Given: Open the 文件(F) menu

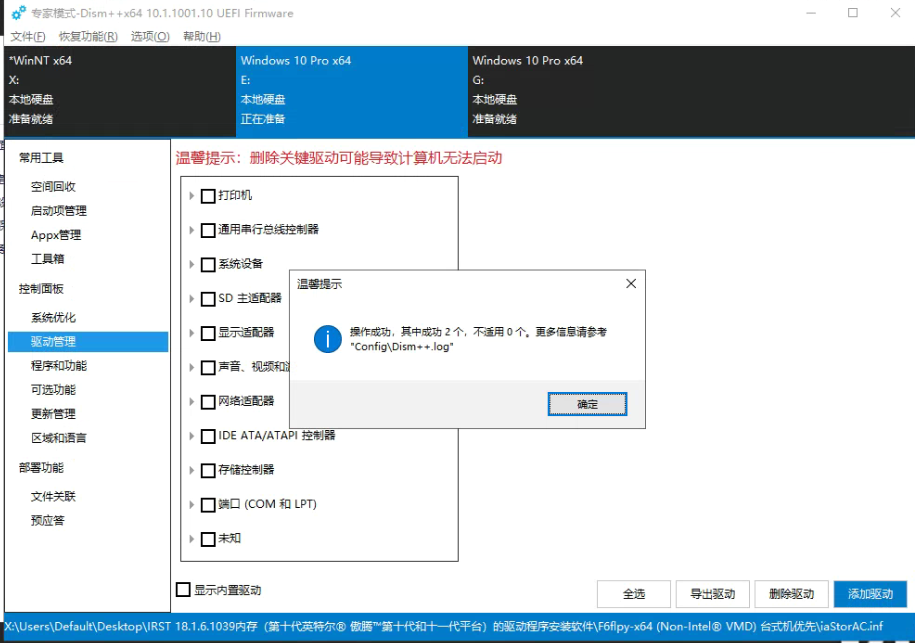Looking at the screenshot, I should tap(28, 37).
